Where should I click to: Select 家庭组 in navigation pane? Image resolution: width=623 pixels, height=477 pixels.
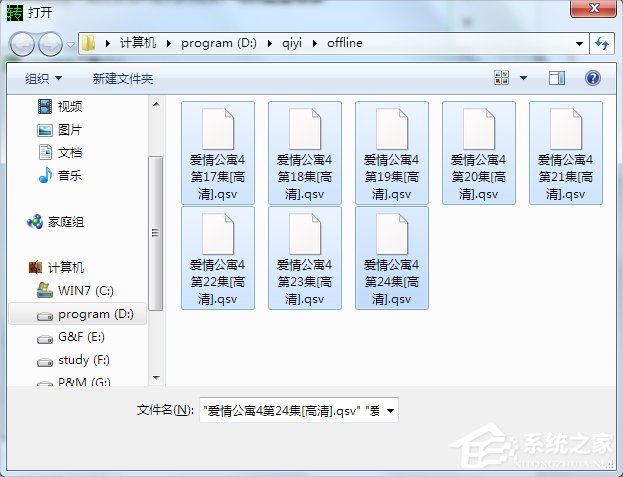(66, 222)
